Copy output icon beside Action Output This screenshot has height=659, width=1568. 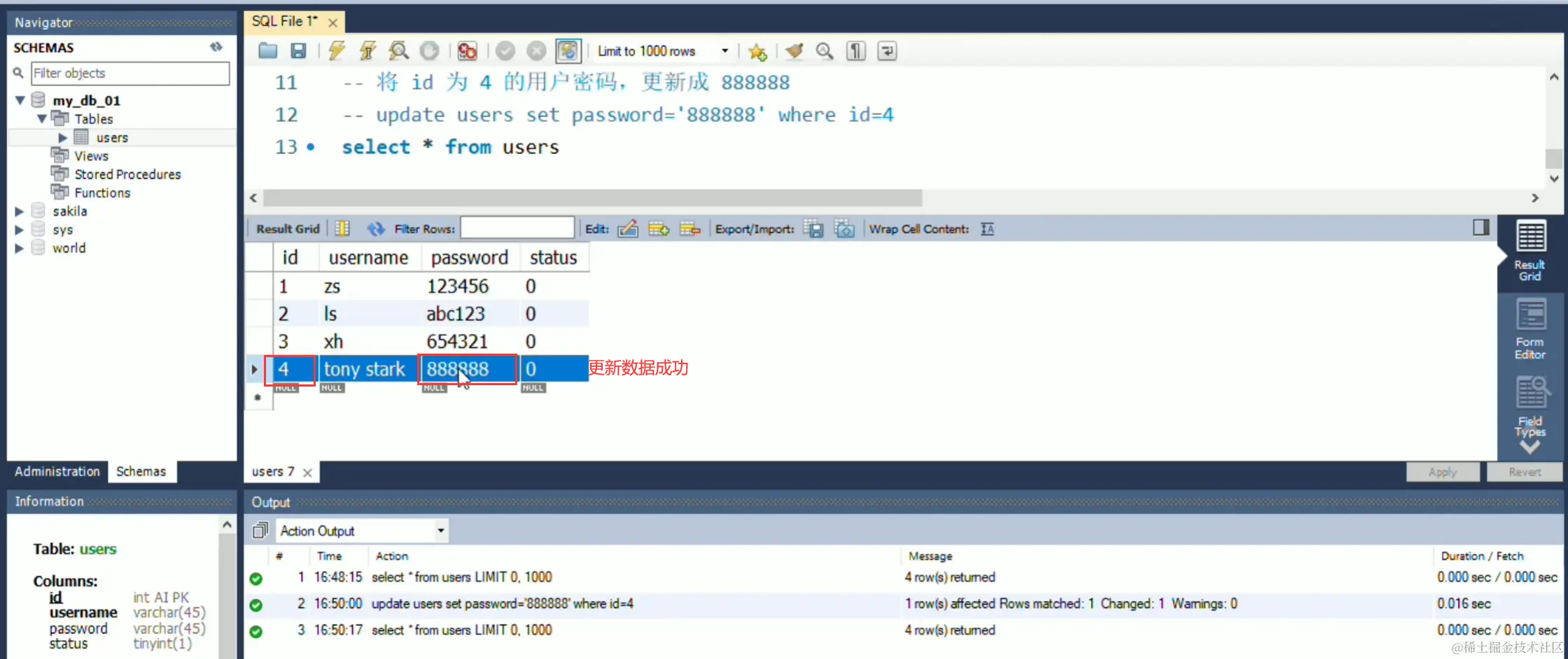point(260,531)
